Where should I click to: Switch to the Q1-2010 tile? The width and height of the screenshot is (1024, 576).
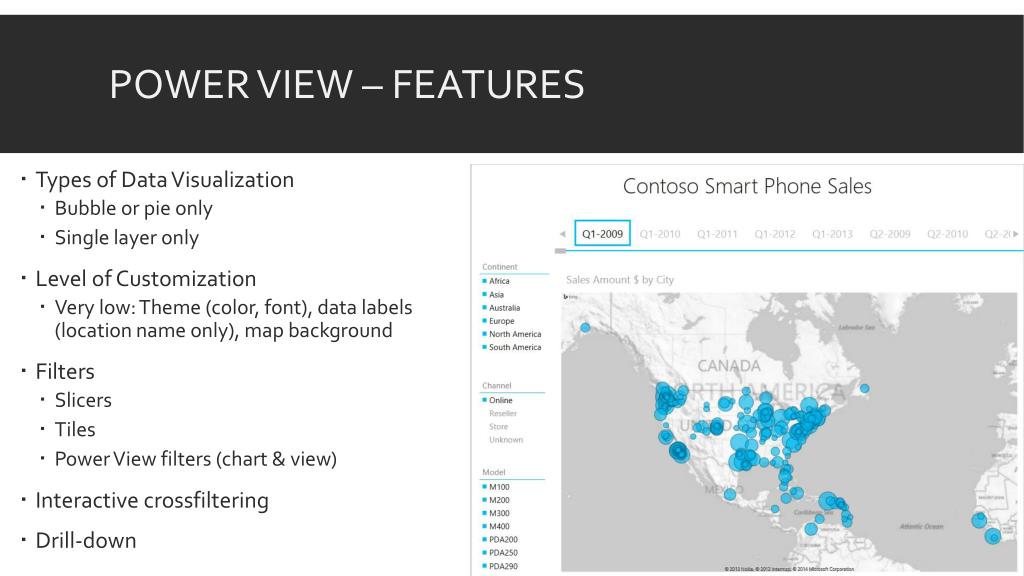(660, 234)
